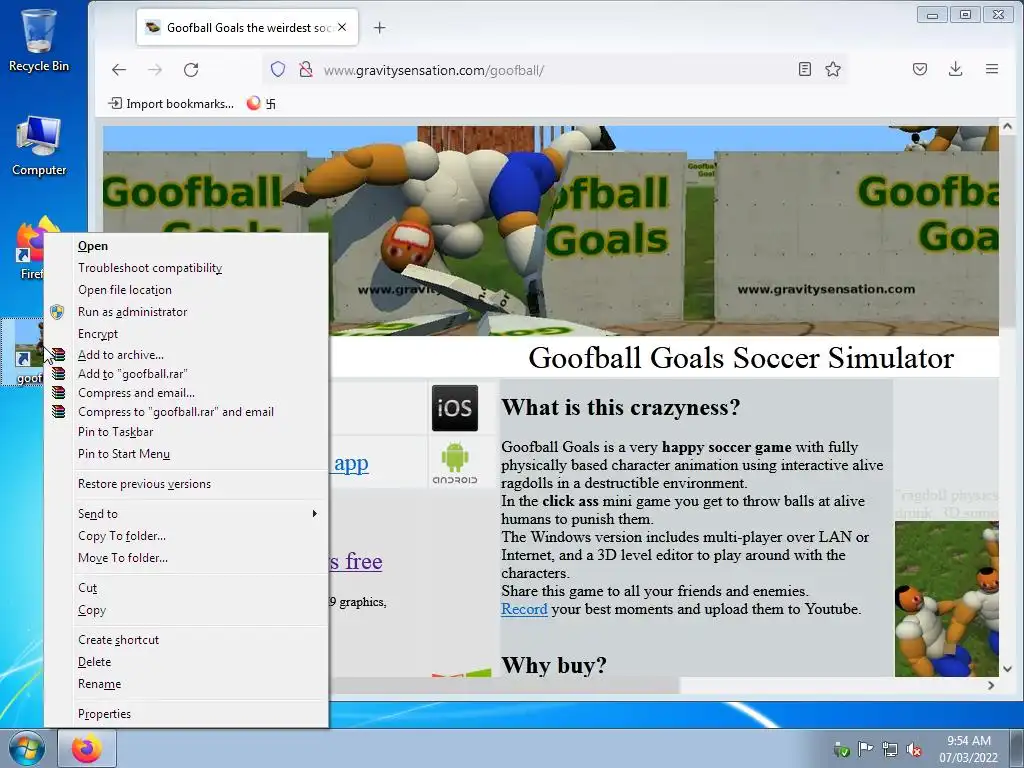The height and width of the screenshot is (768, 1024).
Task: Choose Compress to "goofball.rar" and email
Action: (x=187, y=411)
